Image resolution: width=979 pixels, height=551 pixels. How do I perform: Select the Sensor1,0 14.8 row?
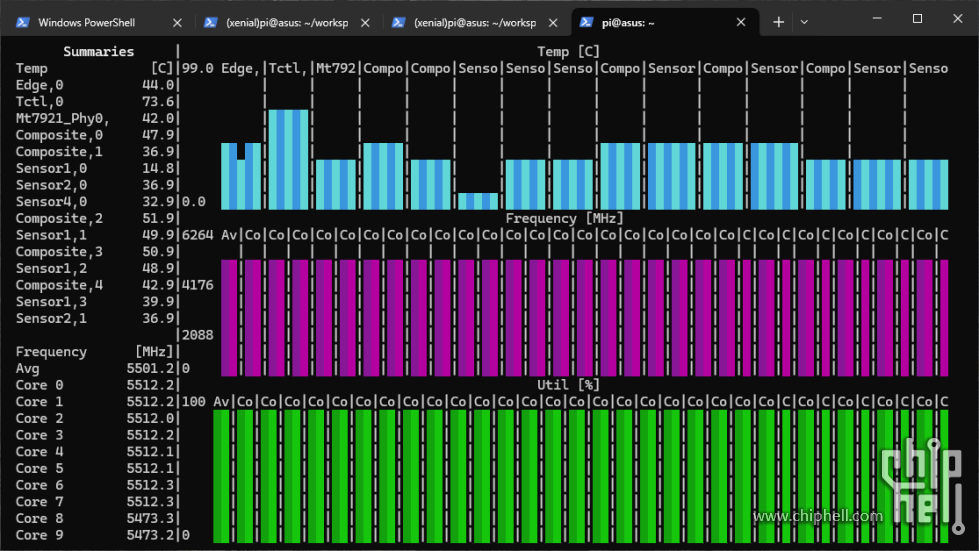[95, 168]
